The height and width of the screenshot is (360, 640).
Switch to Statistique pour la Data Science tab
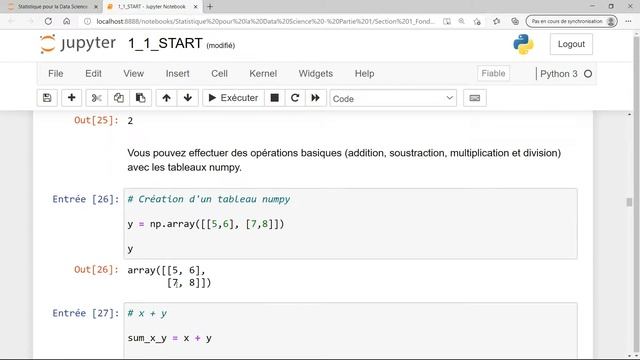click(x=53, y=7)
